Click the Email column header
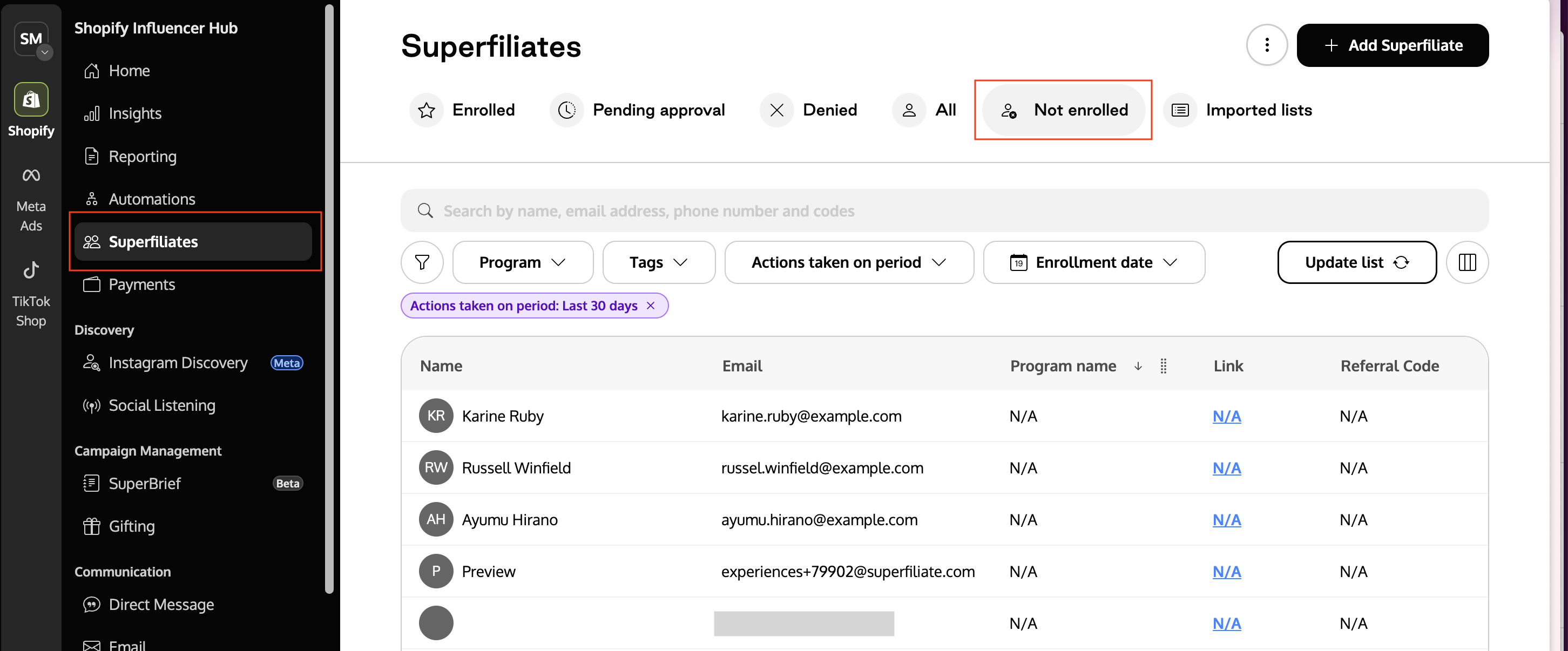The width and height of the screenshot is (1568, 651). [742, 365]
